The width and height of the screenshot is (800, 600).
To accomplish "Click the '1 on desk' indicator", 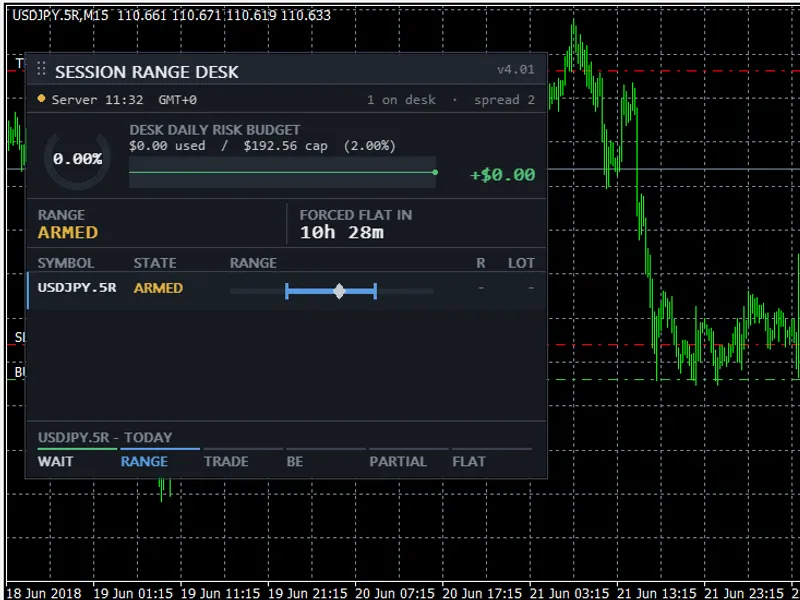I will tap(402, 99).
